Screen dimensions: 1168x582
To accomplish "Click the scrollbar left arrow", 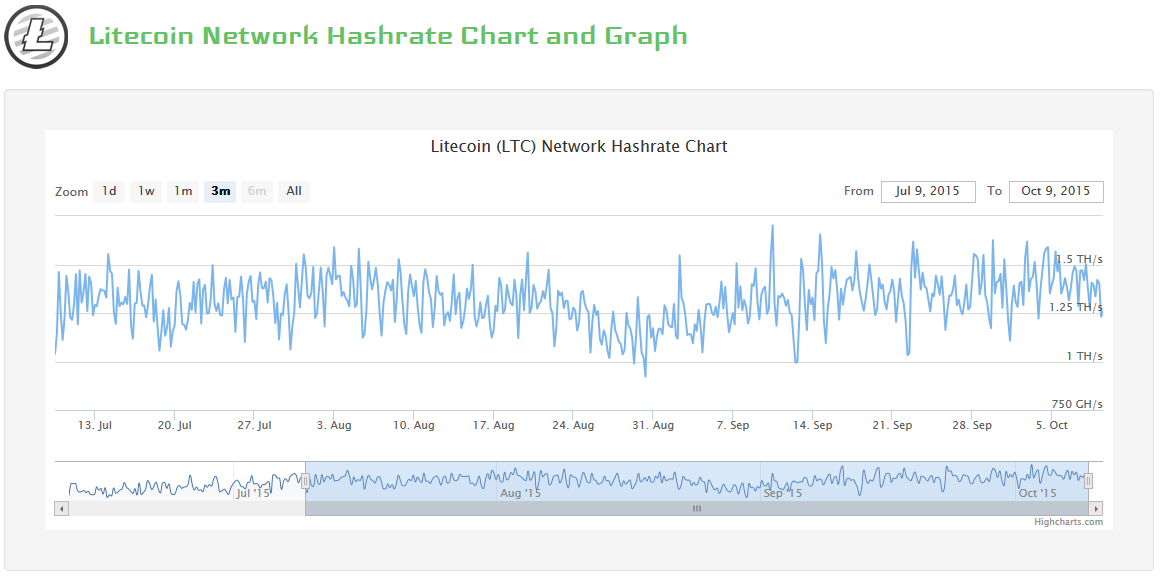I will pyautogui.click(x=62, y=509).
